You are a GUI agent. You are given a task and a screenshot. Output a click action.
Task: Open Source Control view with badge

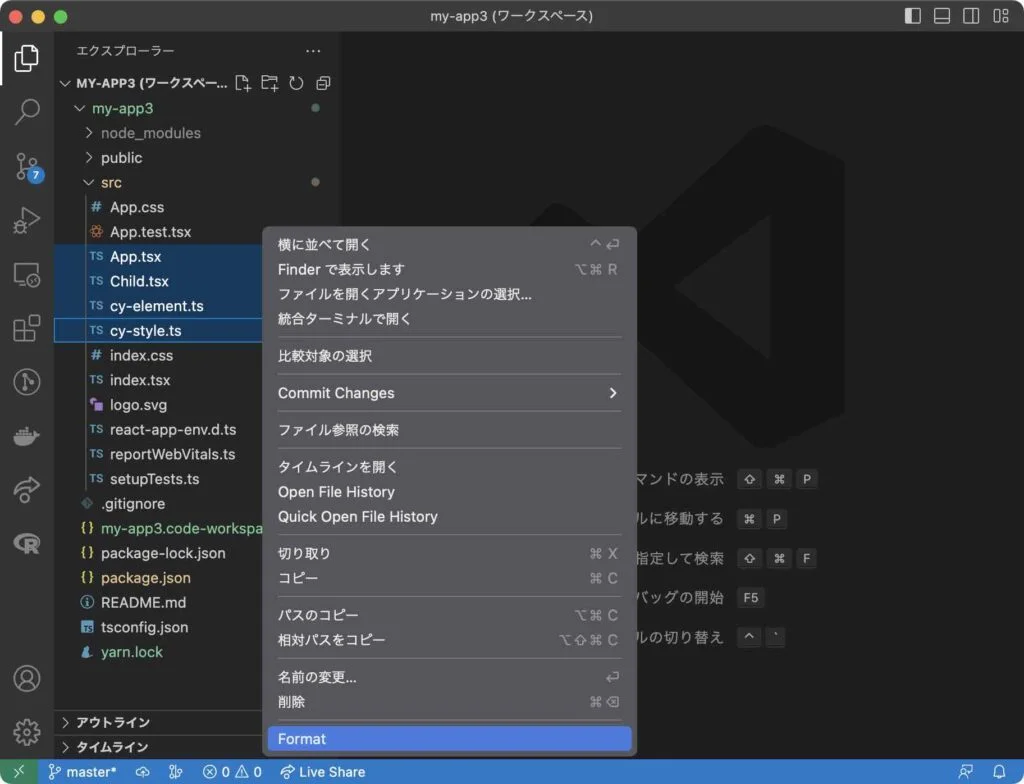coord(27,167)
